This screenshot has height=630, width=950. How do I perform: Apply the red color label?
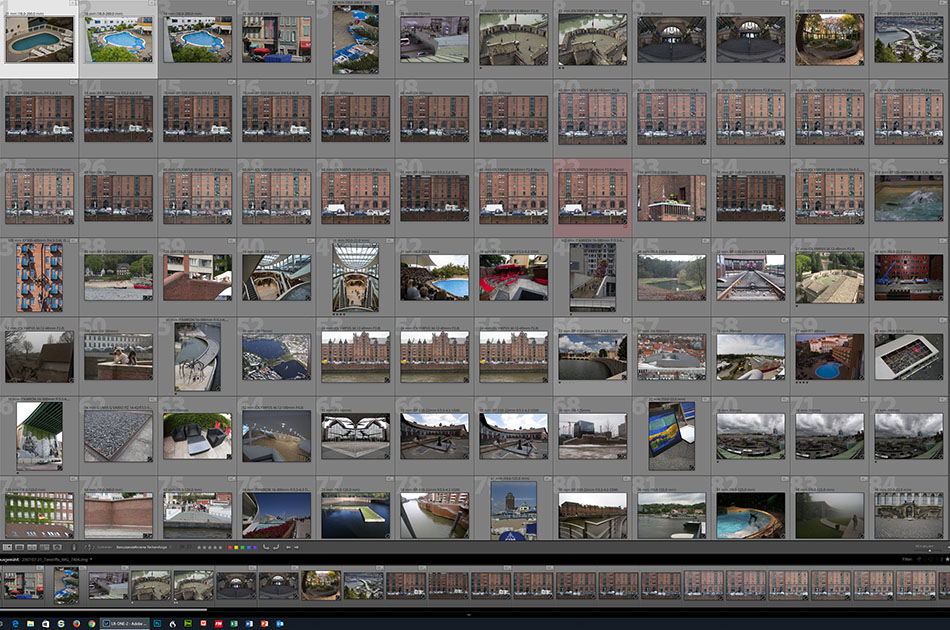click(x=230, y=547)
